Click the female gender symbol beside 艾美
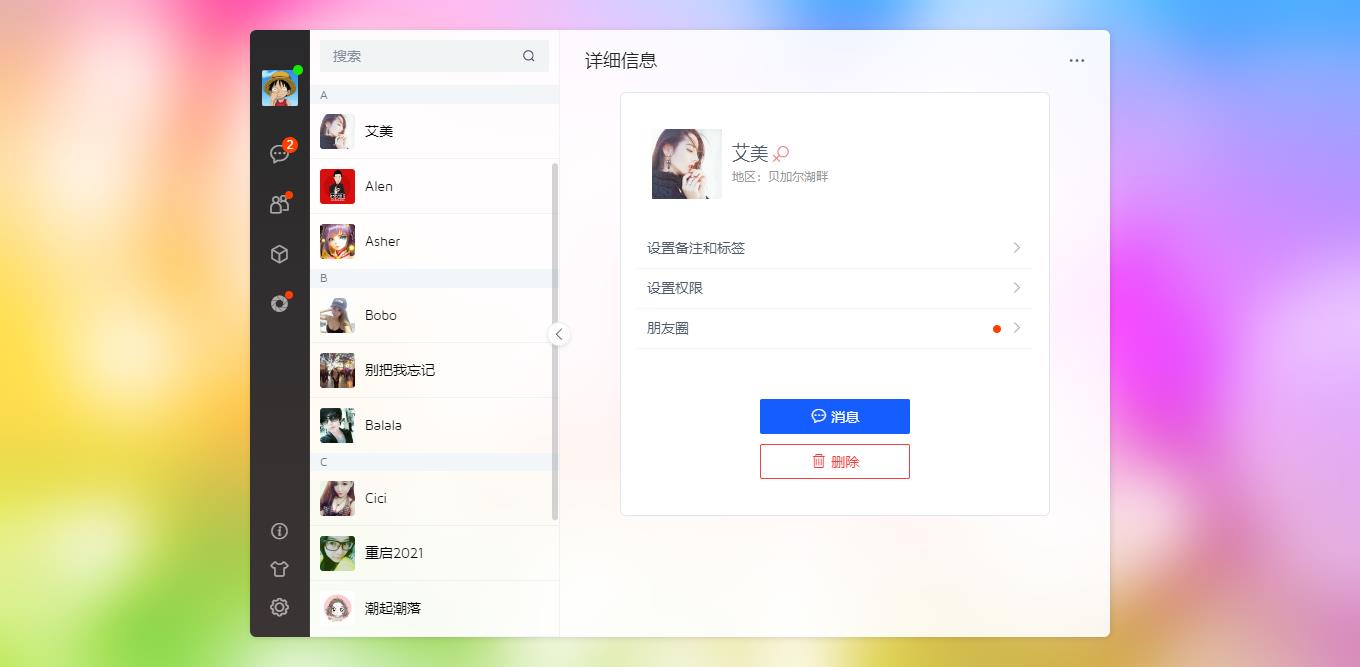This screenshot has width=1360, height=667. (782, 155)
